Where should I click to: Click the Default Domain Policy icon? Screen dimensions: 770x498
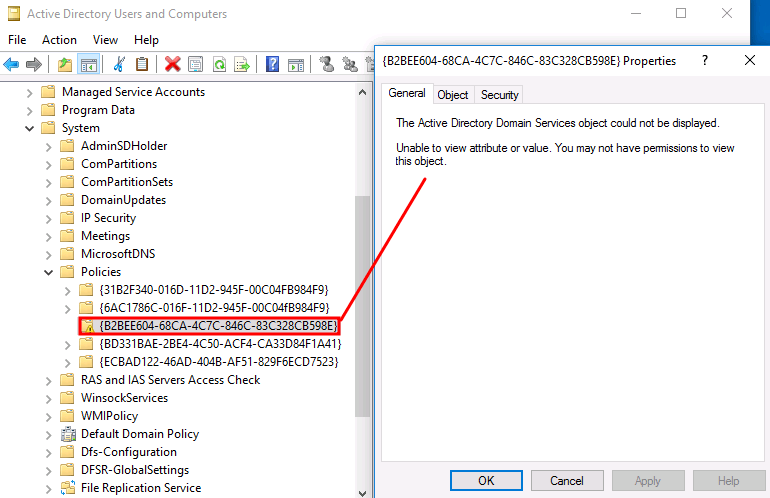pyautogui.click(x=68, y=434)
